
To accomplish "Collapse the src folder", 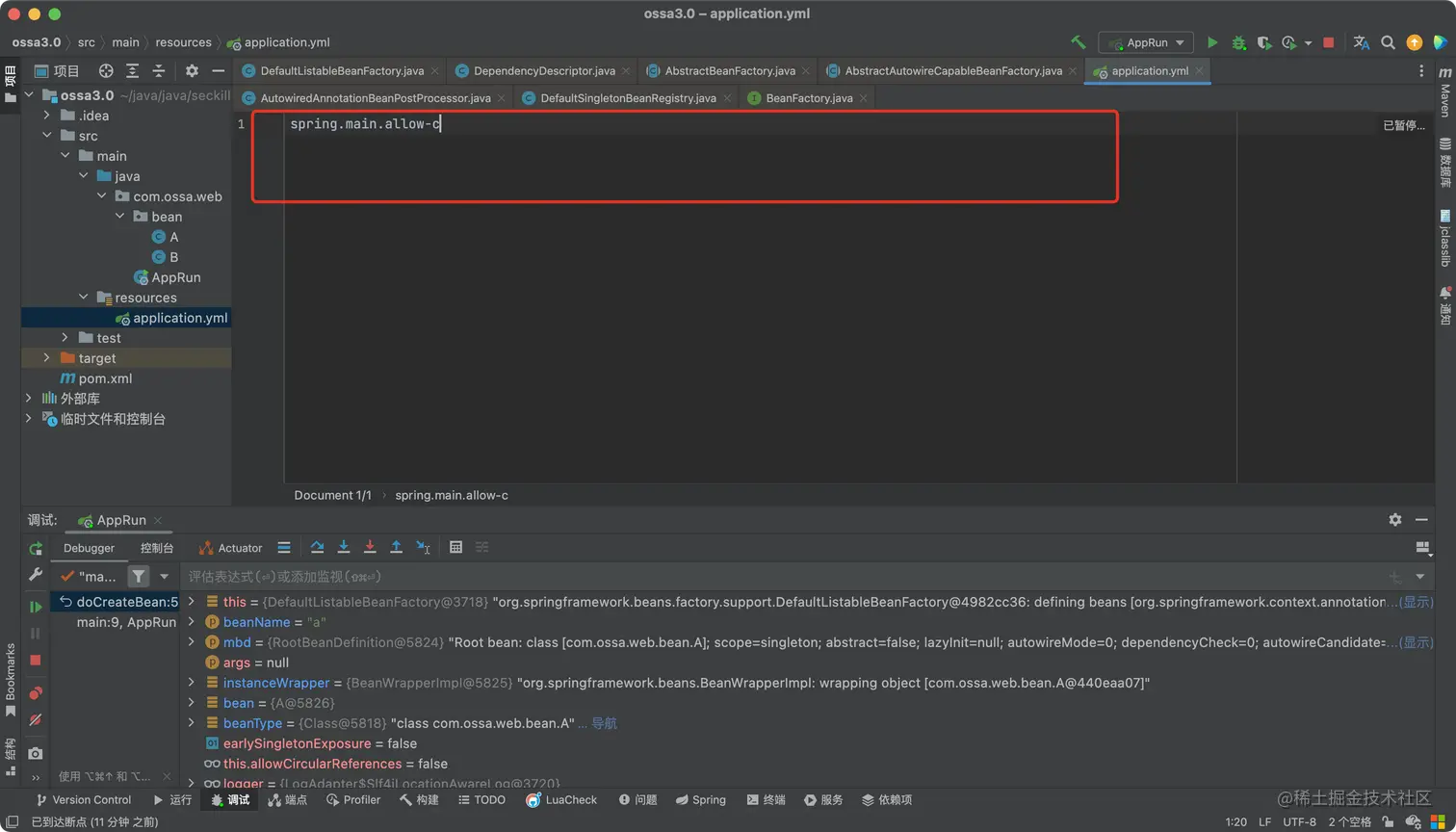I will tap(46, 136).
